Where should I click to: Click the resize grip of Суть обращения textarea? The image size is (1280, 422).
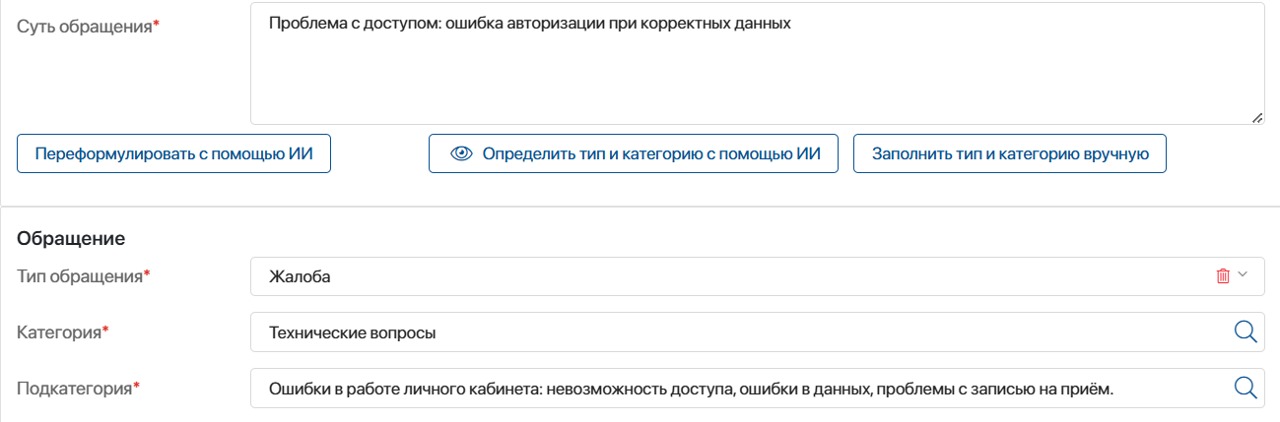(1257, 117)
